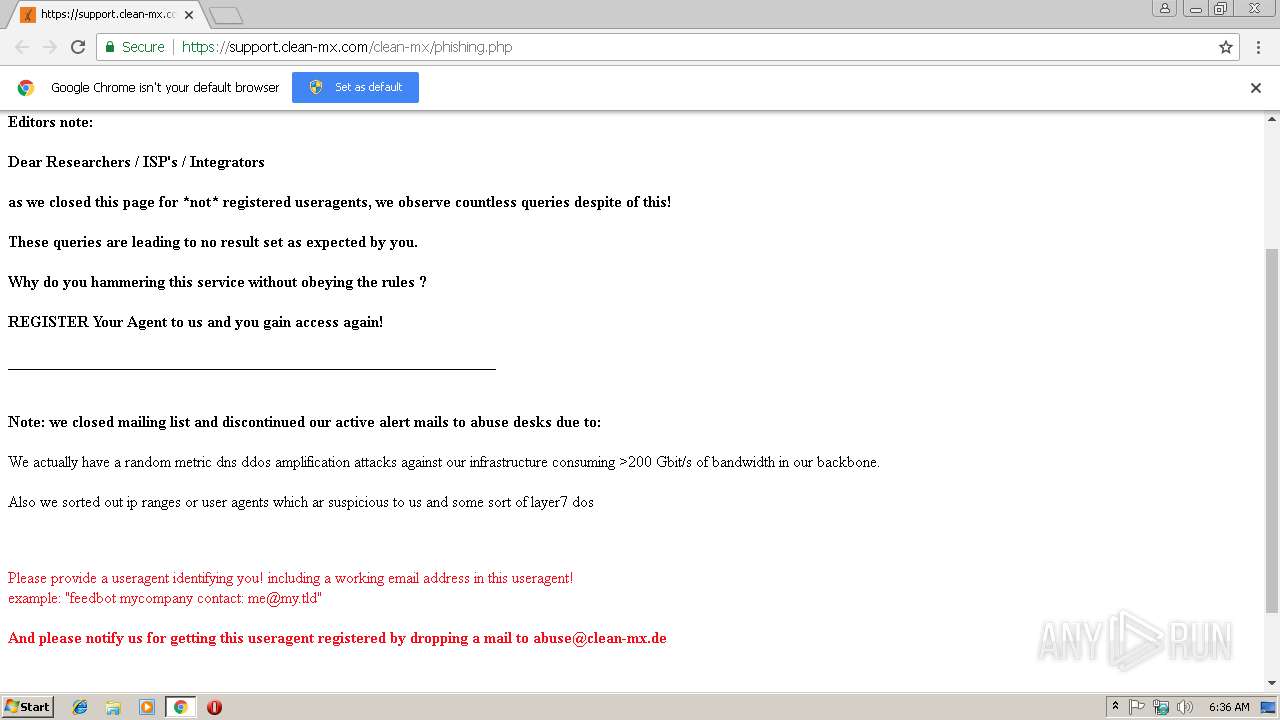
Task: Click the Chrome user profile icon
Action: pos(1165,8)
